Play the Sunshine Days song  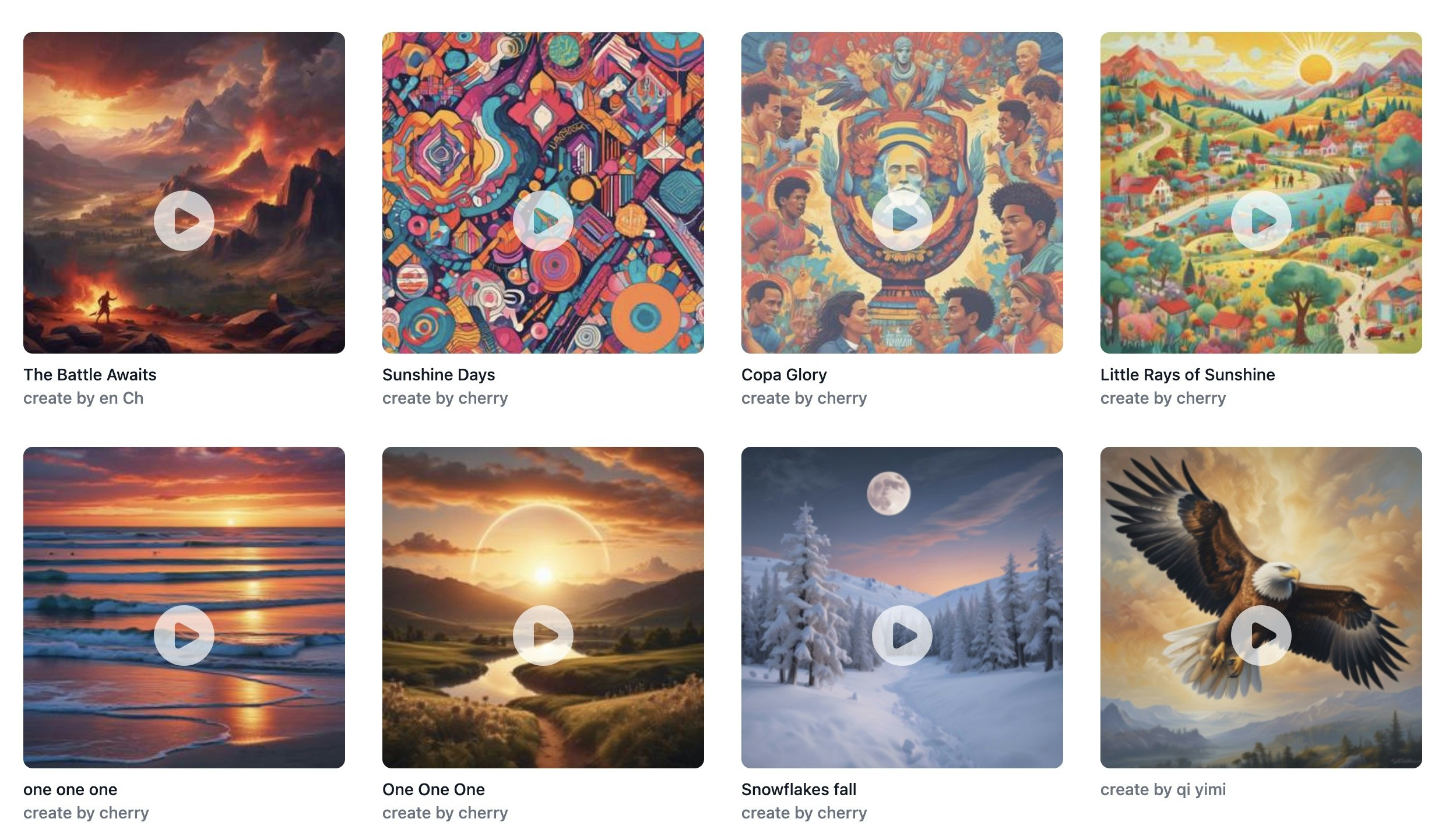coord(543,221)
